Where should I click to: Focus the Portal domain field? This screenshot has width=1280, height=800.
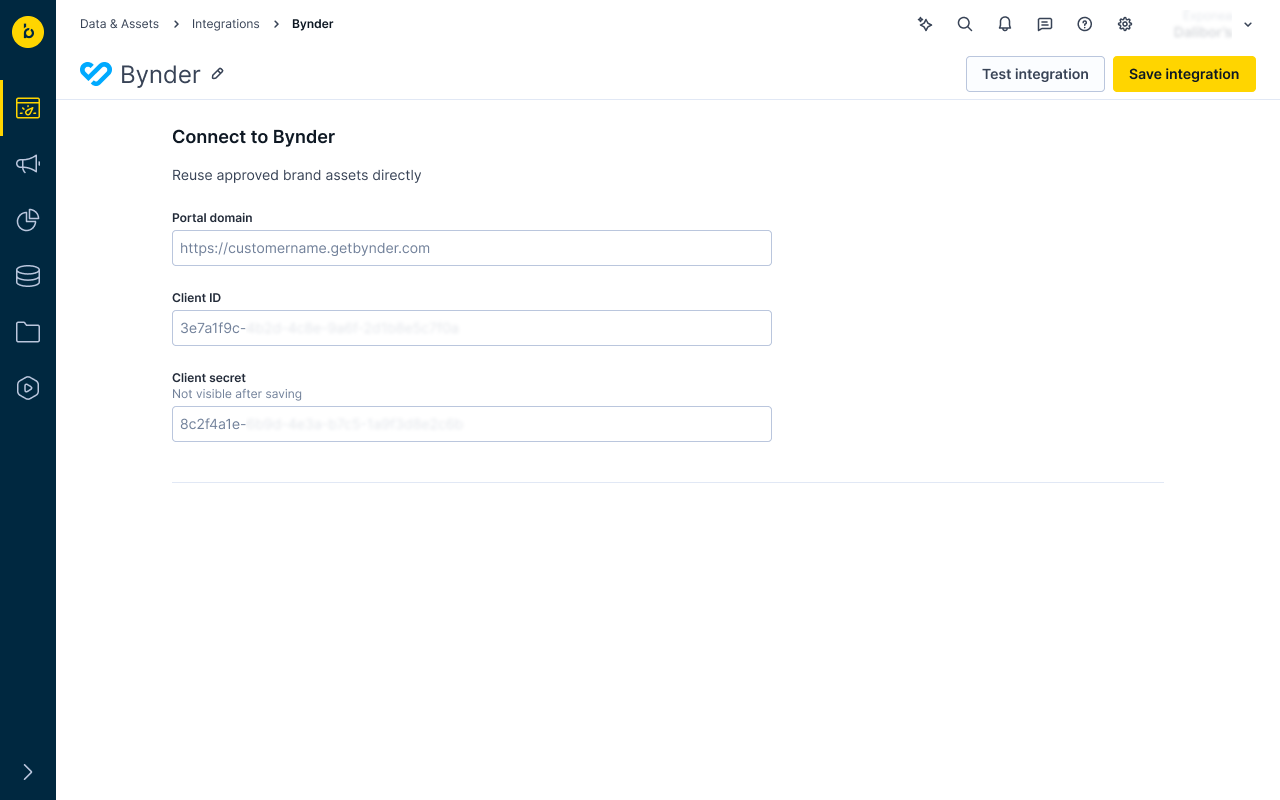[472, 248]
